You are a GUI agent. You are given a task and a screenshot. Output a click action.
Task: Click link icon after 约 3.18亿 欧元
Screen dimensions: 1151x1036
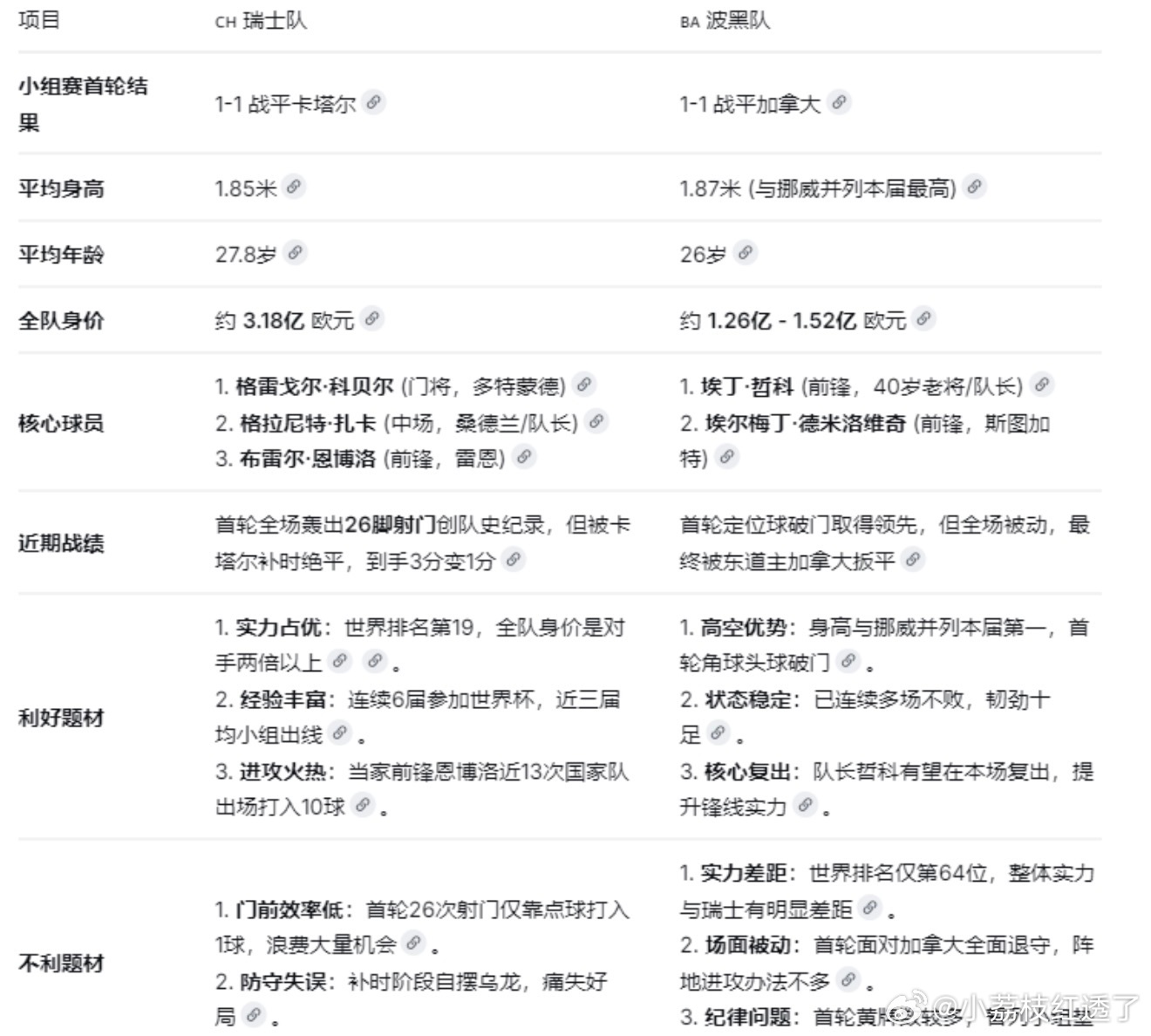tap(372, 319)
